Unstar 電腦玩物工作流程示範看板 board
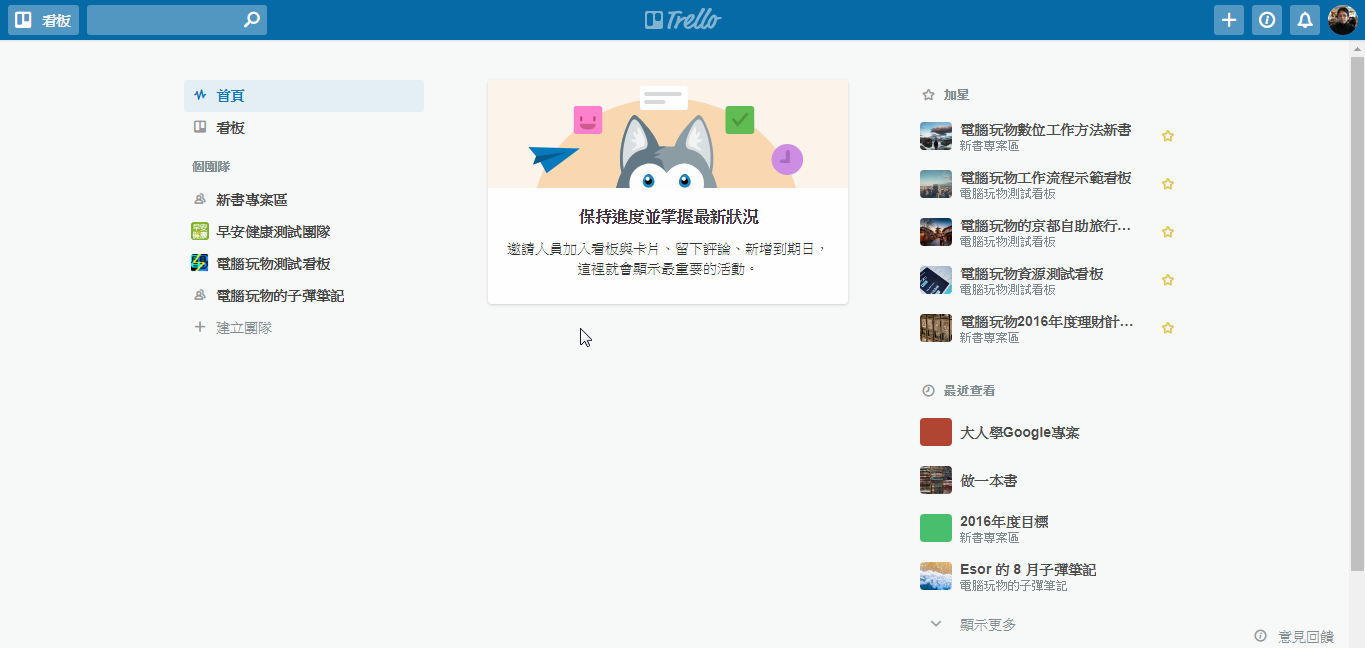Screen dimensions: 1365x648 click(x=1167, y=184)
